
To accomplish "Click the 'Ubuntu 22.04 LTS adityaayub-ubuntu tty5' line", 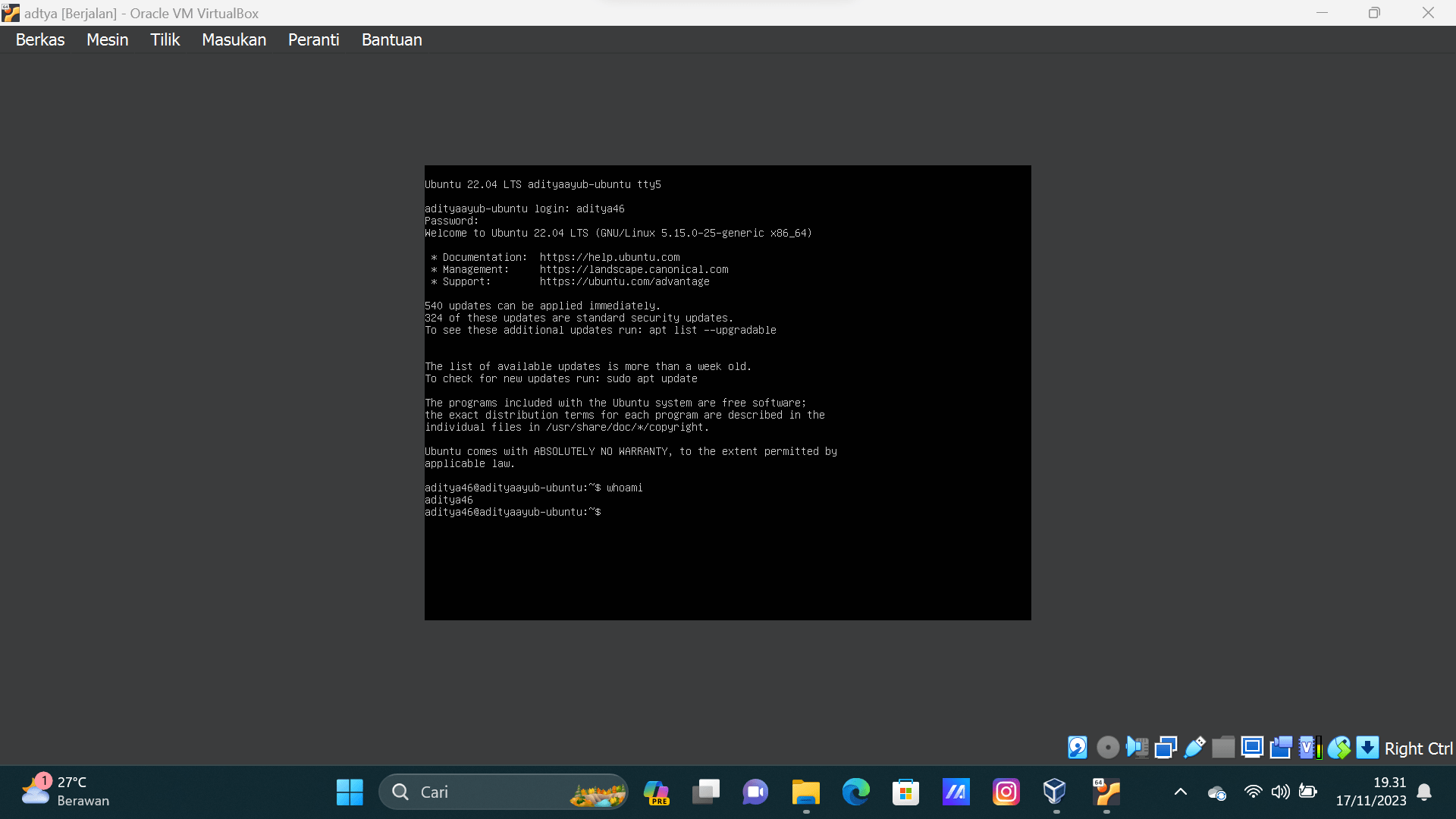I will pos(543,184).
